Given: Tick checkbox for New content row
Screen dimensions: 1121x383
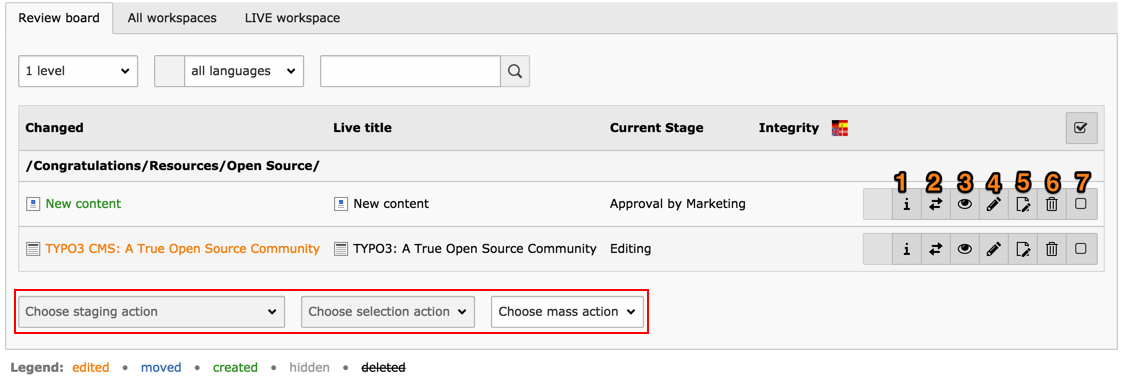Looking at the screenshot, I should tap(1081, 204).
